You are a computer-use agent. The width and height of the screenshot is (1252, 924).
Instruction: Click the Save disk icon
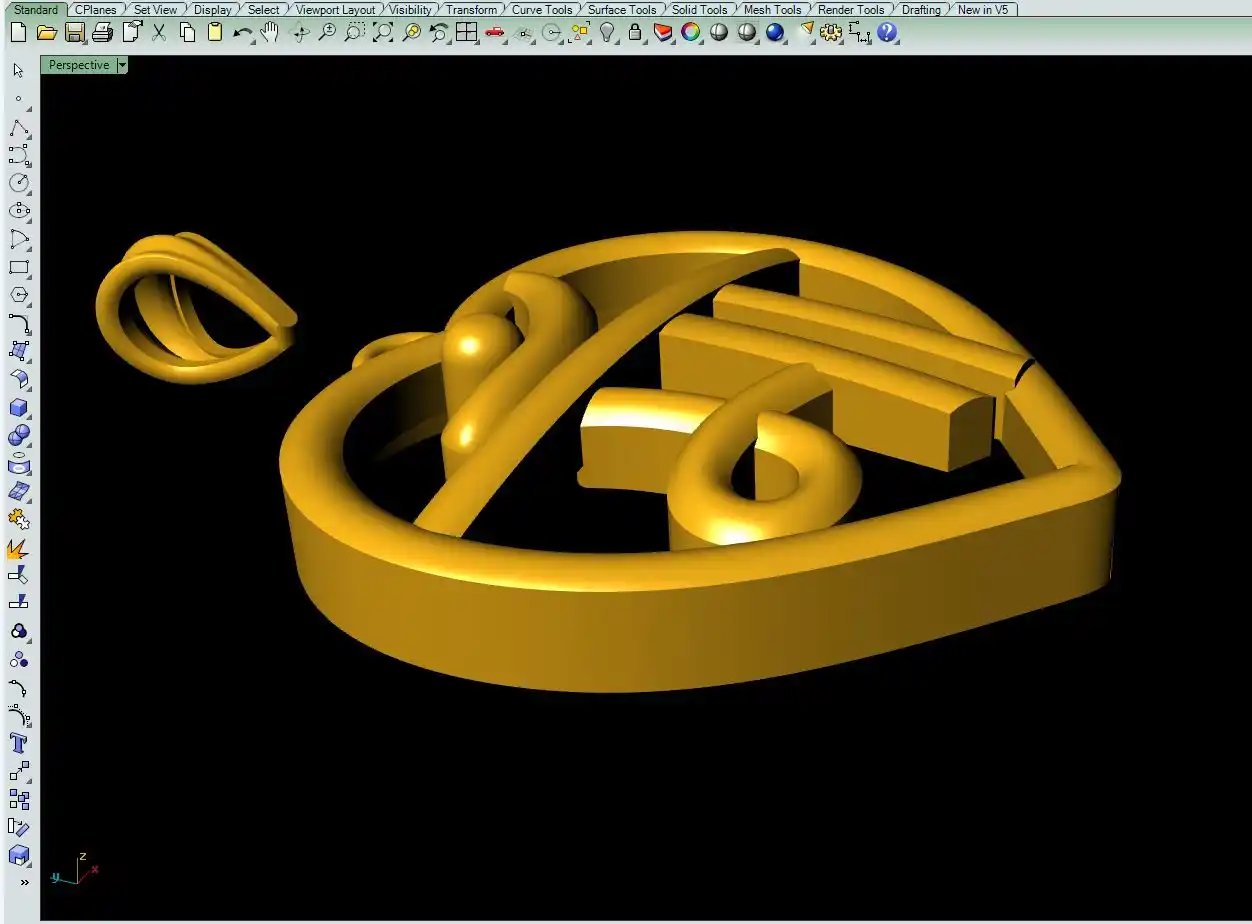click(x=75, y=33)
